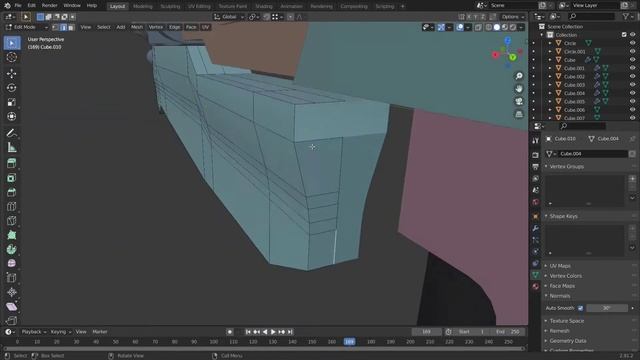Hide Cube.006 in outliner
The height and width of the screenshot is (360, 640).
click(632, 110)
